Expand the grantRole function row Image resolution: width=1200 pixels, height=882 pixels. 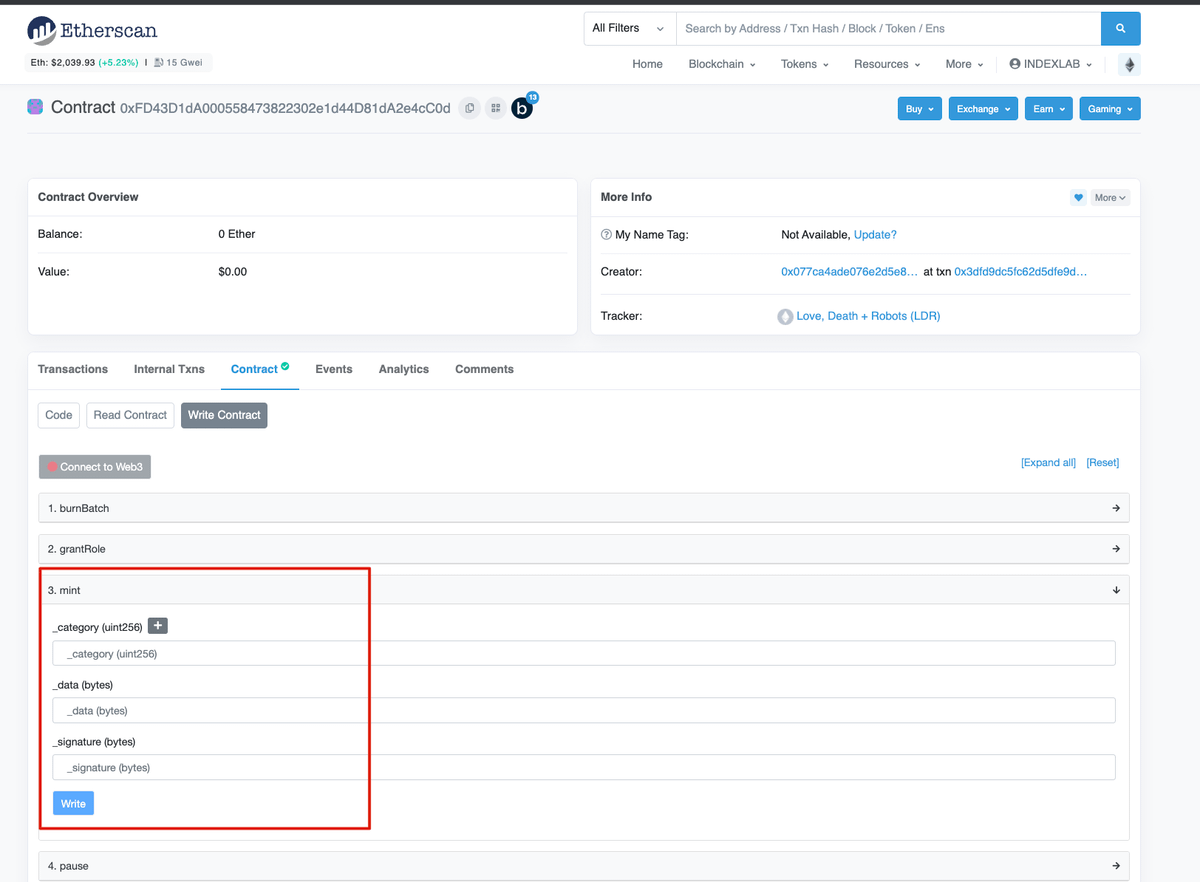(584, 549)
